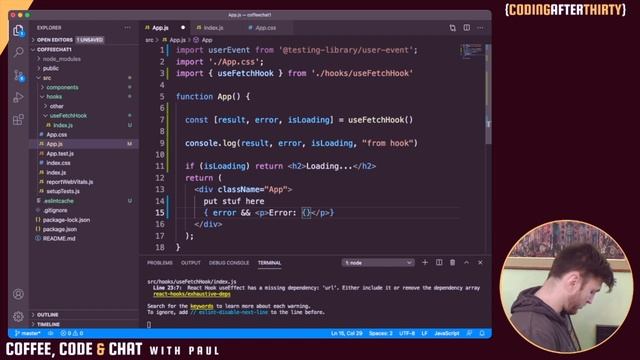Switch to the App.css editor tab
The width and height of the screenshot is (640, 360).
pyautogui.click(x=265, y=28)
